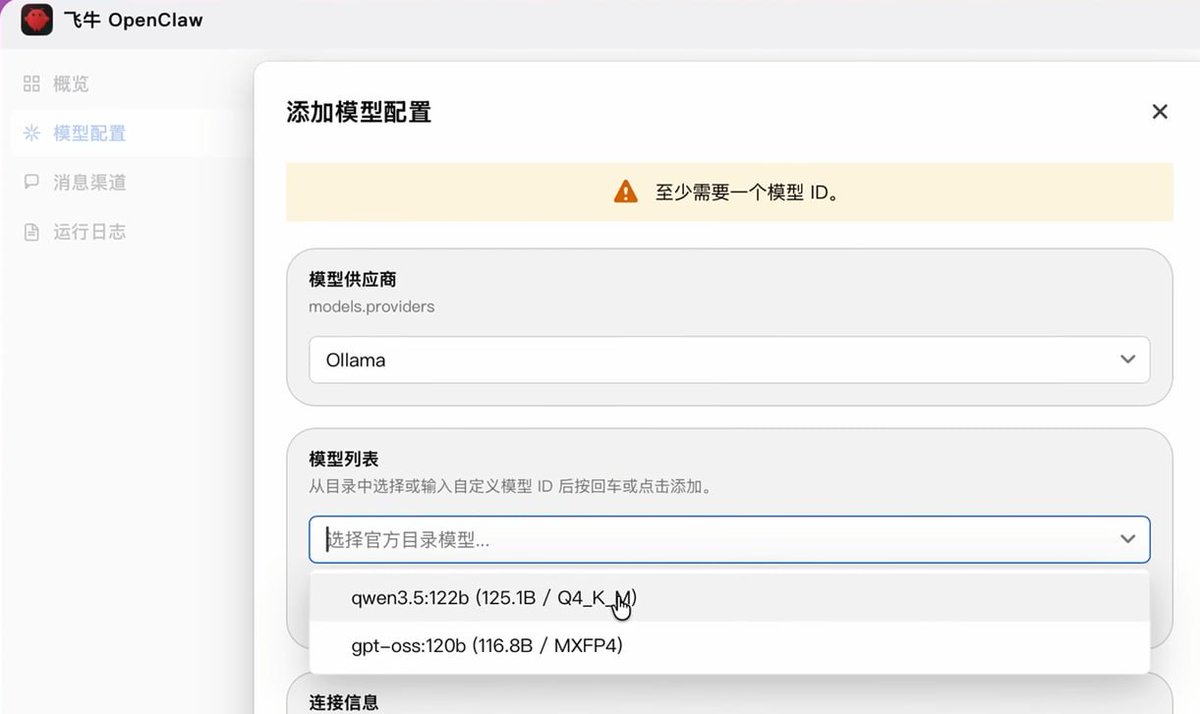This screenshot has height=714, width=1200.
Task: Click the 添加模型配置 dialog title
Action: click(359, 112)
